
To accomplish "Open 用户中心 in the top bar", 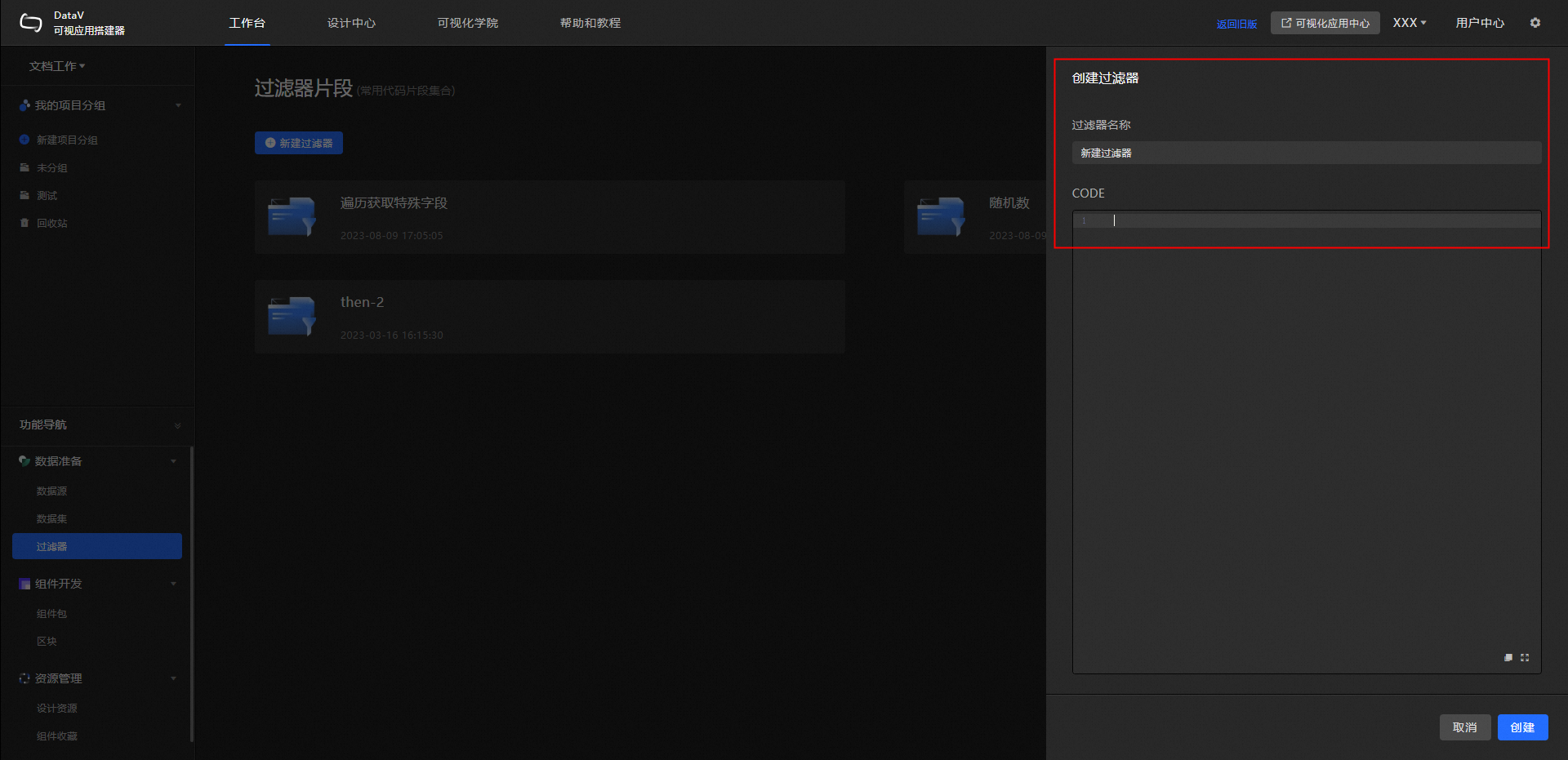I will pos(1480,23).
